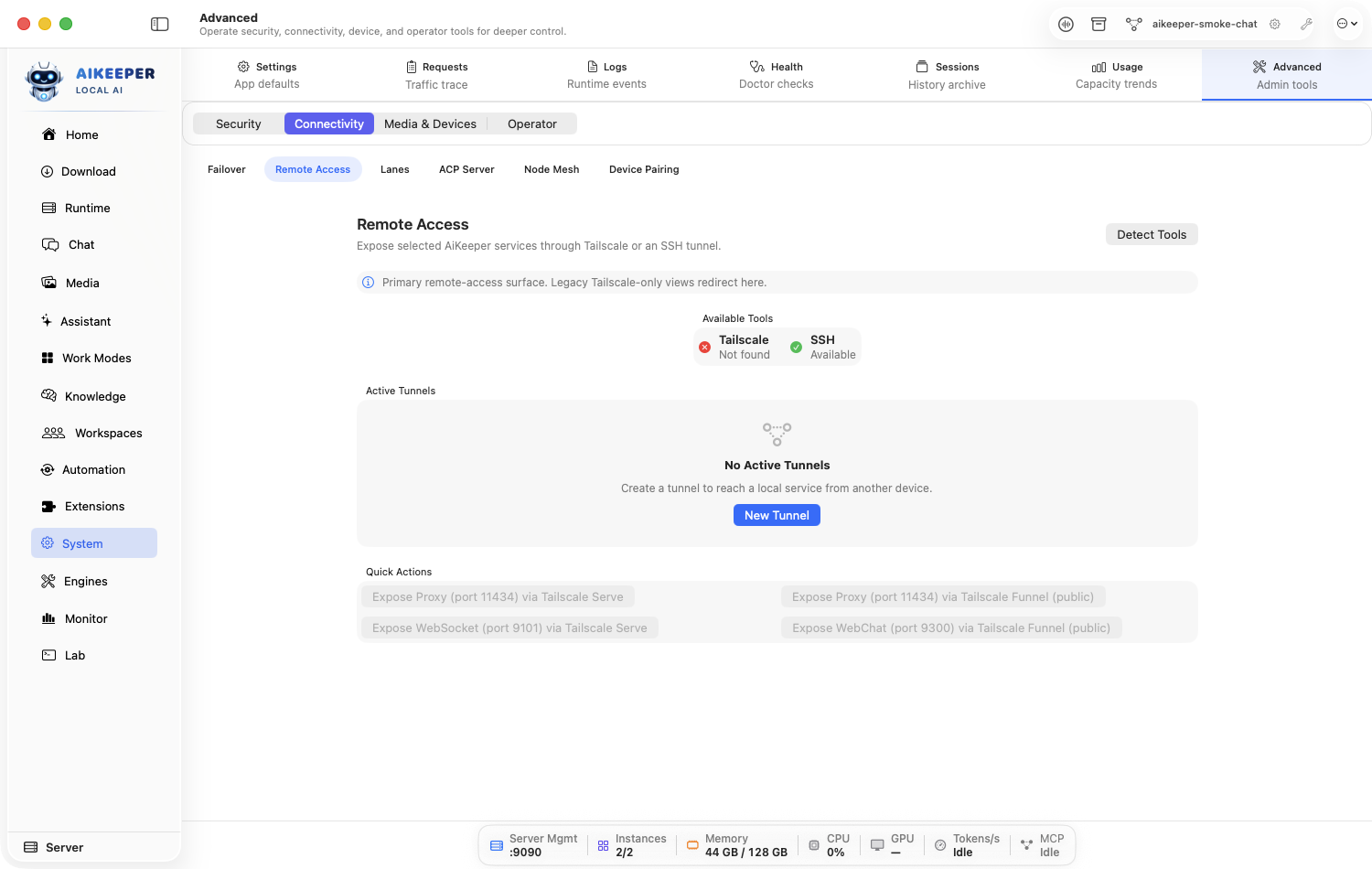
Task: Select the Media & Devices segment
Action: (430, 123)
